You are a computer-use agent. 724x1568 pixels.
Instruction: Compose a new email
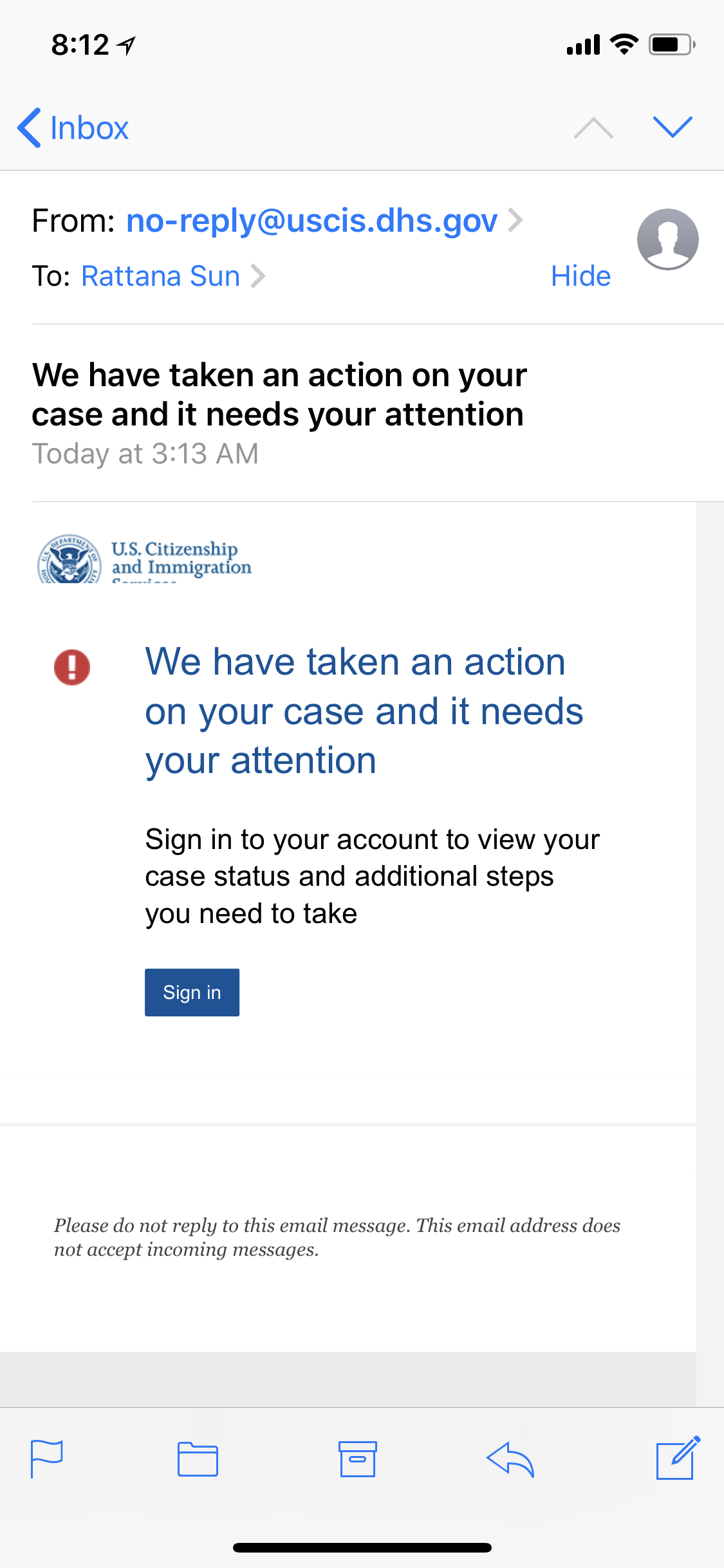click(678, 1458)
